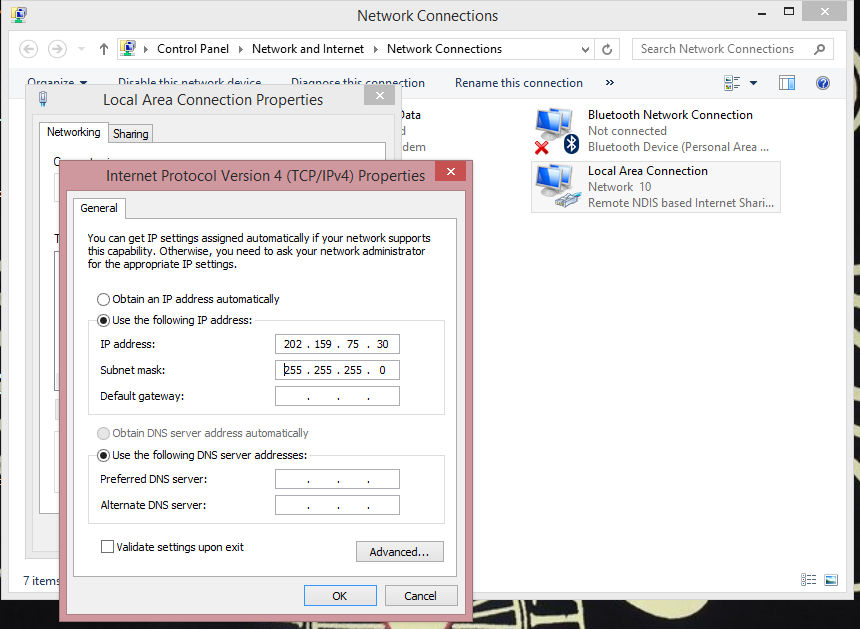
Task: Click Not connected status text
Action: click(627, 131)
